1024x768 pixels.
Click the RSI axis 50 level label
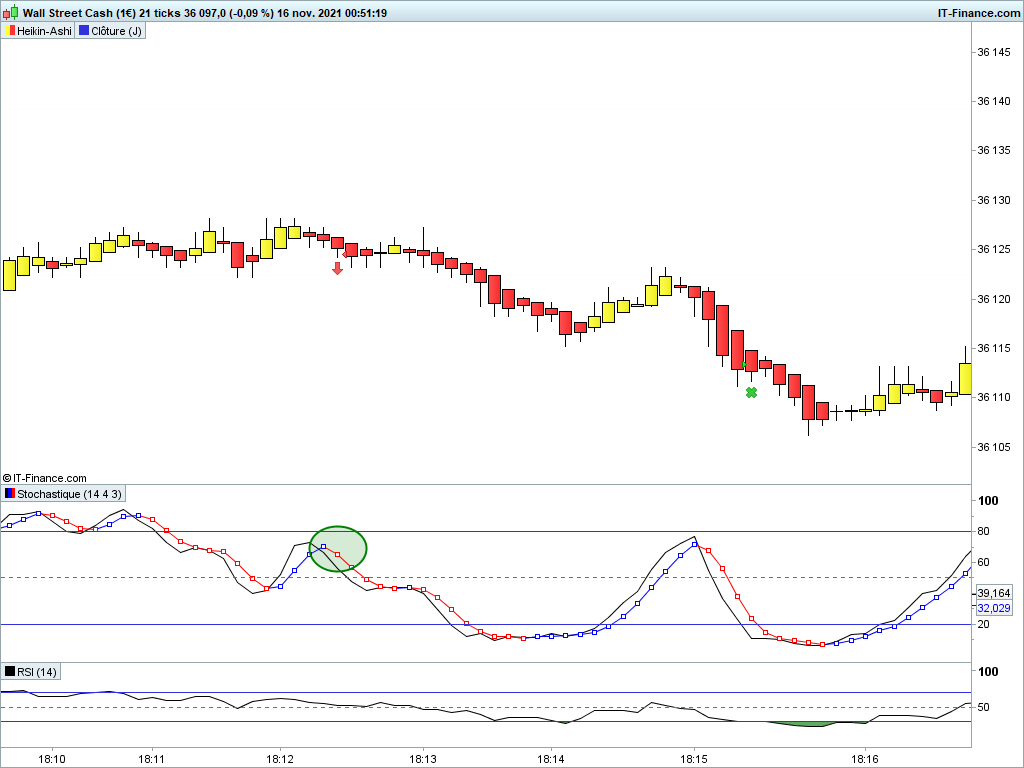983,707
